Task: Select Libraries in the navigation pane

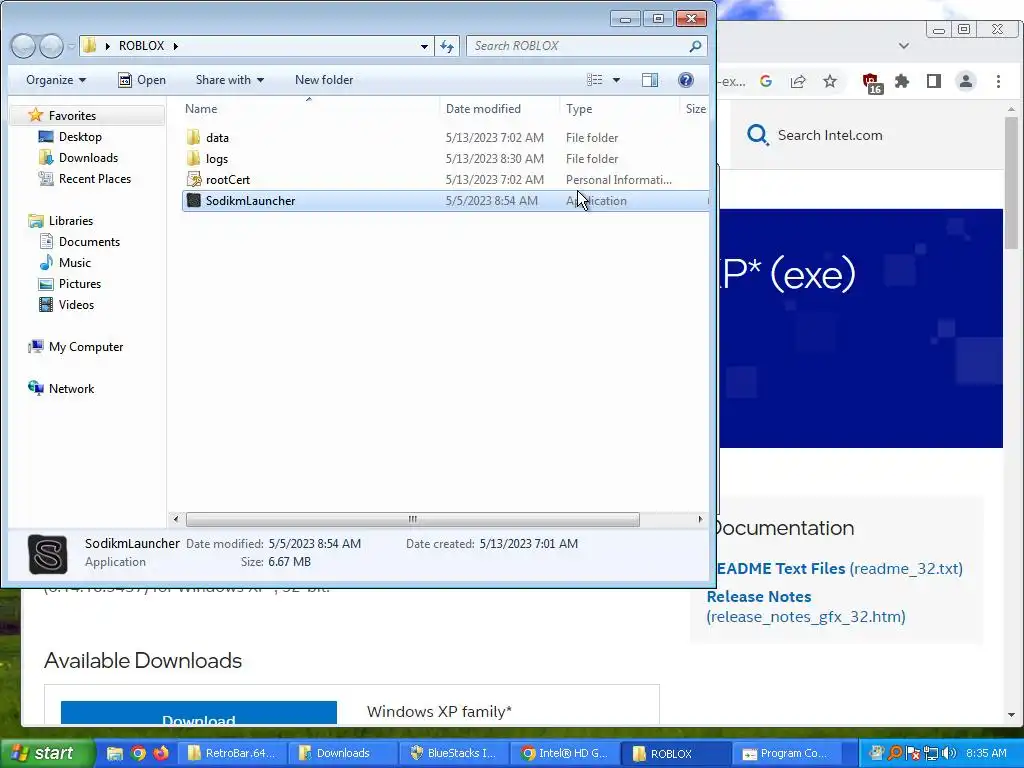Action: [71, 221]
